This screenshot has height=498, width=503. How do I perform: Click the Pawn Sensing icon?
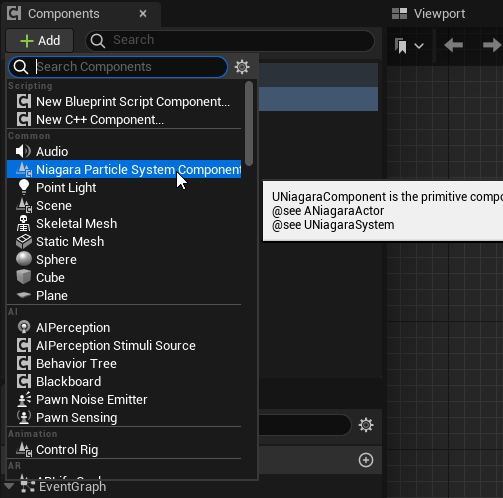[x=24, y=417]
